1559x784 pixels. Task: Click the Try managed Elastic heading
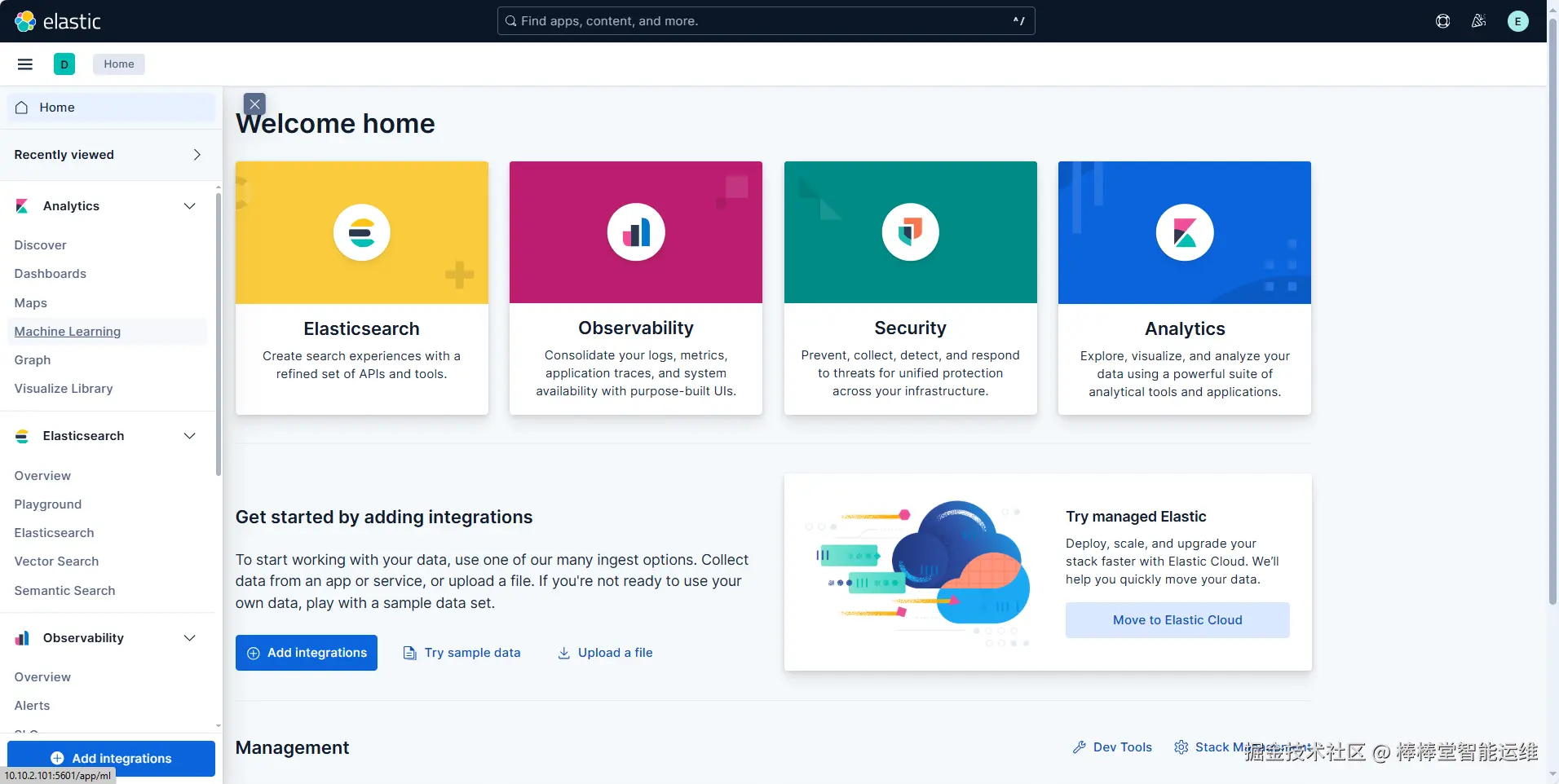pos(1136,517)
